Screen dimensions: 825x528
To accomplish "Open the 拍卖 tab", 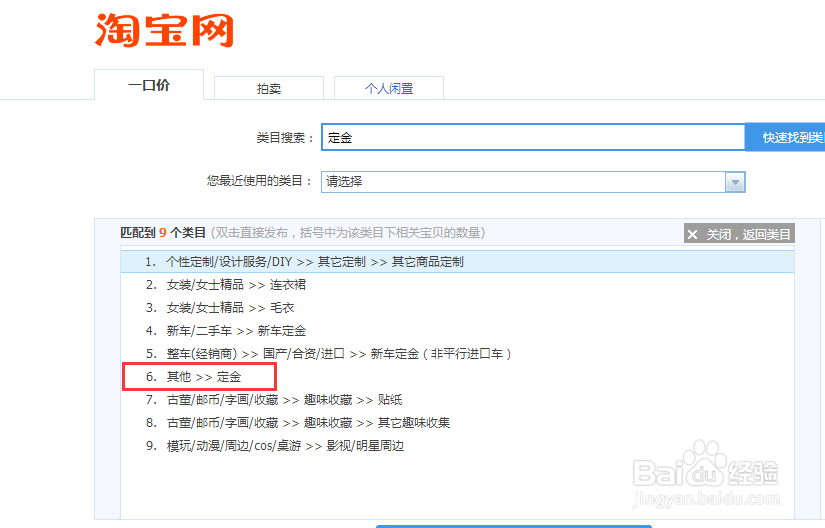I will pos(269,88).
